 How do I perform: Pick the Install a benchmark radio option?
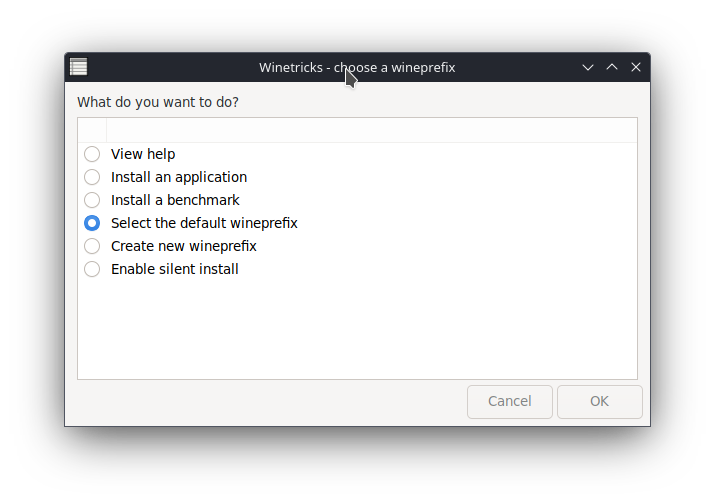click(x=92, y=200)
